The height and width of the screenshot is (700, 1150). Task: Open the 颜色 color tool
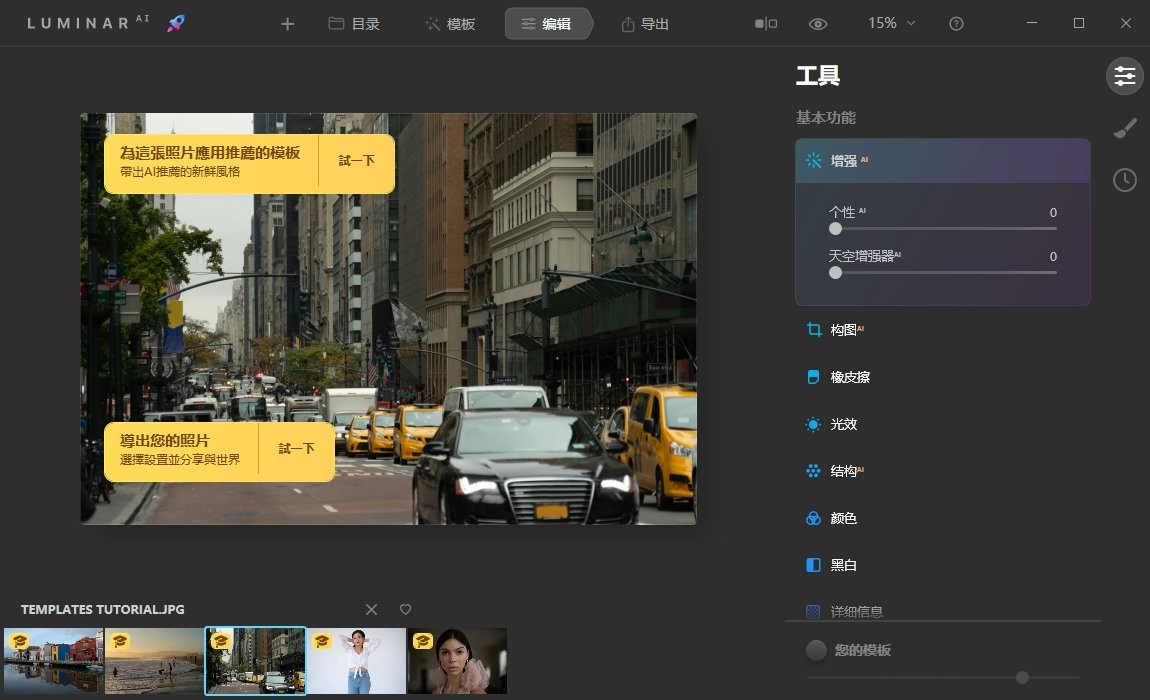pyautogui.click(x=841, y=518)
